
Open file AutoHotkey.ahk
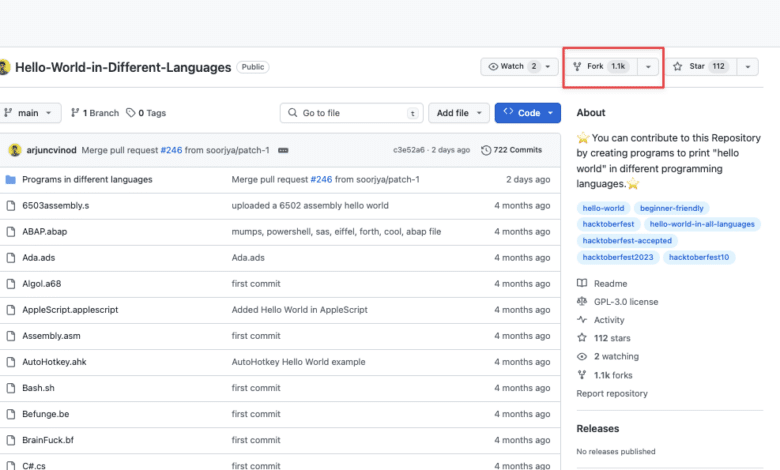point(54,362)
